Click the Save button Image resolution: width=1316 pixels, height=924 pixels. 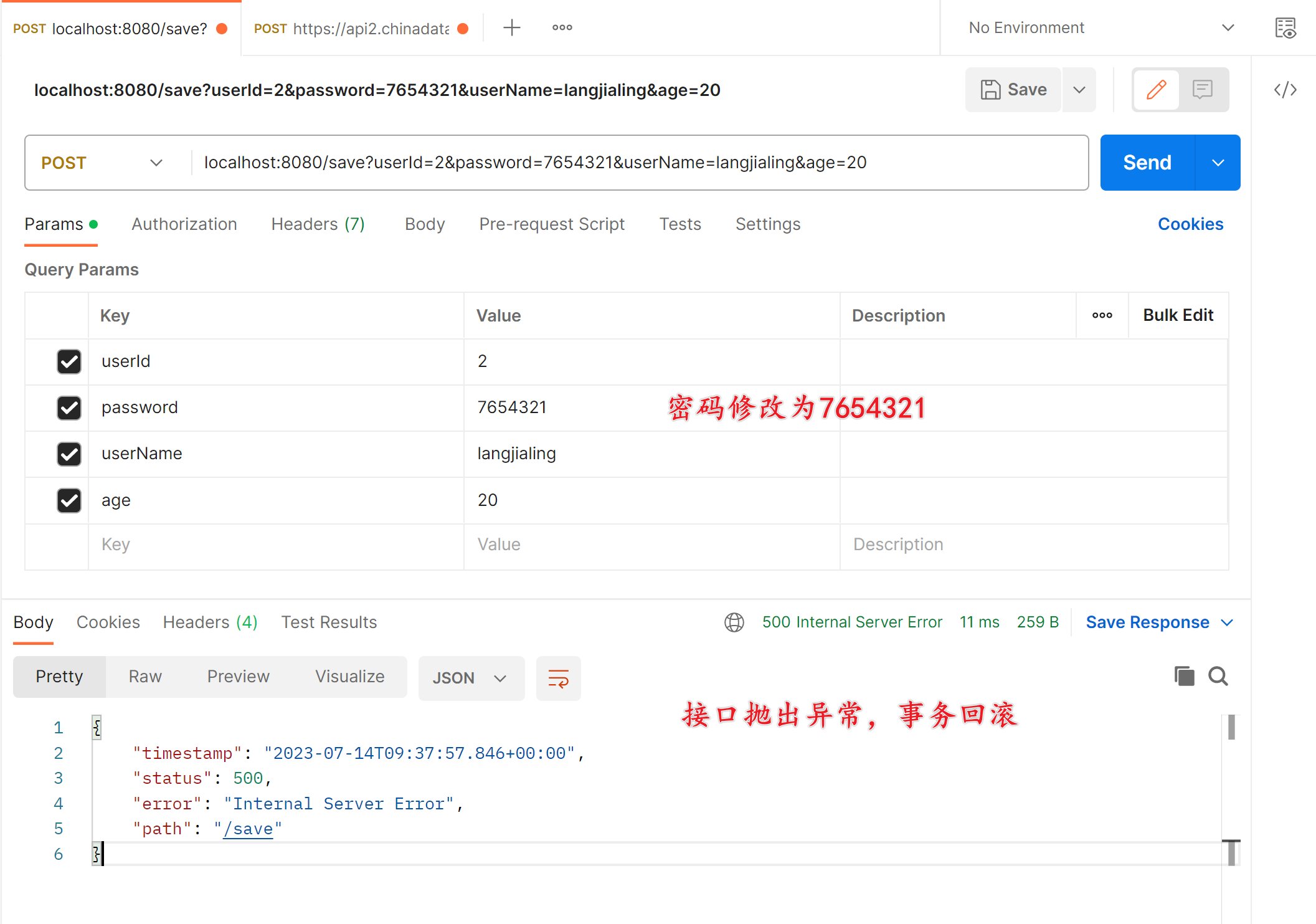pyautogui.click(x=1013, y=90)
